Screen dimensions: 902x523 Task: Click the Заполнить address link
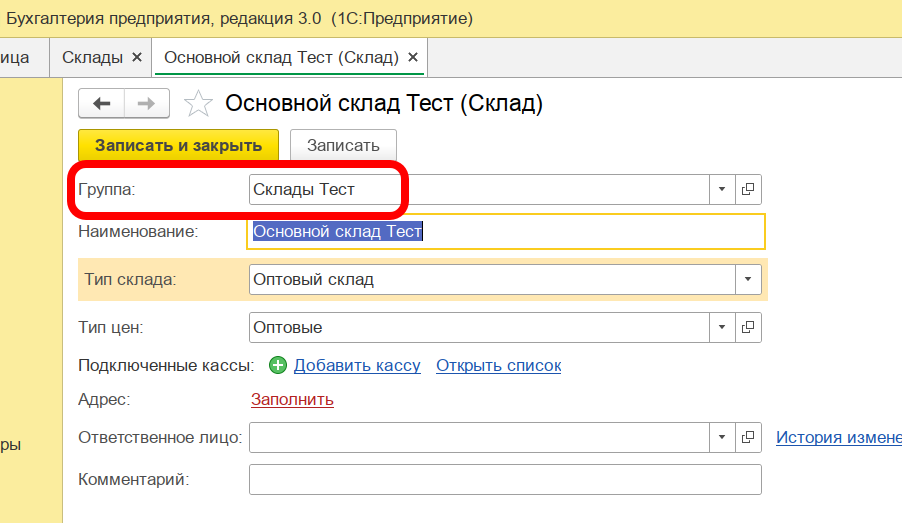point(292,400)
